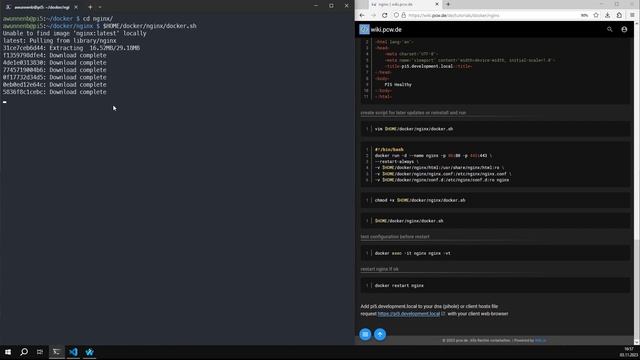Viewport: 640px width, 360px height.
Task: Click the 'test configuration before restart' heading
Action: coord(395,237)
